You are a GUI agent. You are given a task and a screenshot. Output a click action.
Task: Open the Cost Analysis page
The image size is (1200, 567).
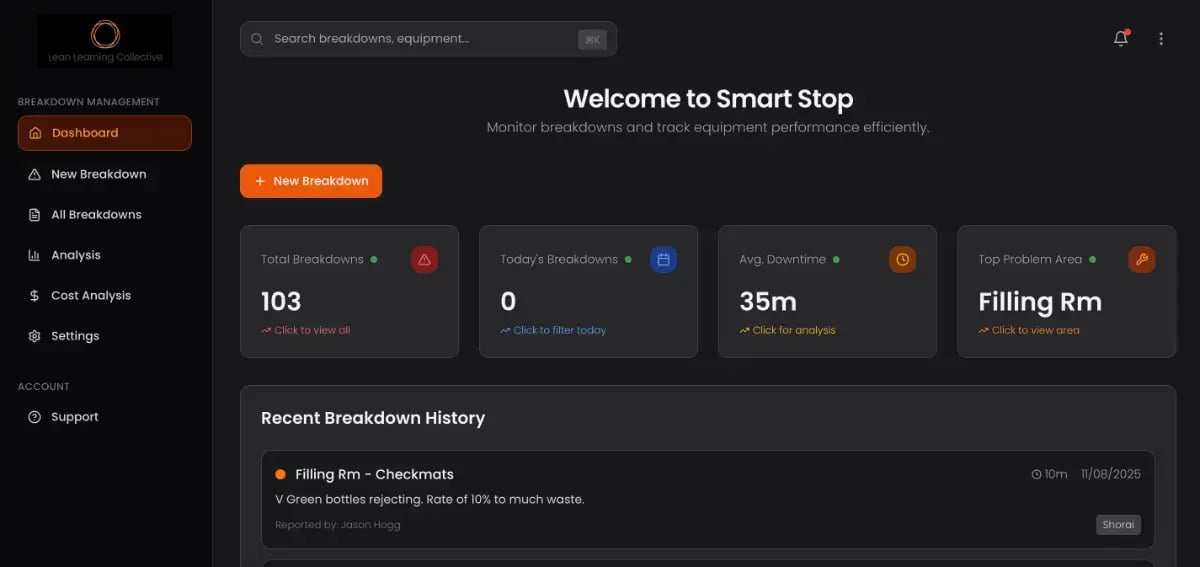(104, 296)
